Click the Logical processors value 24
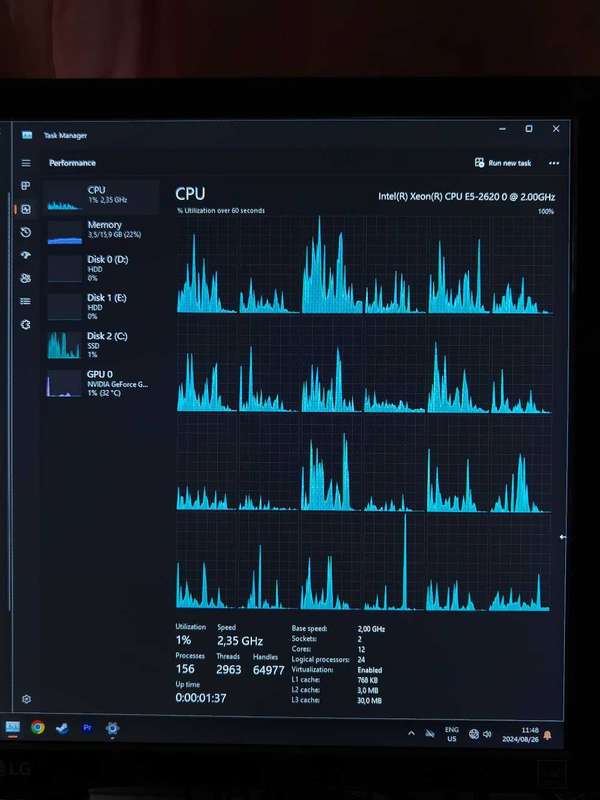The width and height of the screenshot is (600, 800). (361, 660)
